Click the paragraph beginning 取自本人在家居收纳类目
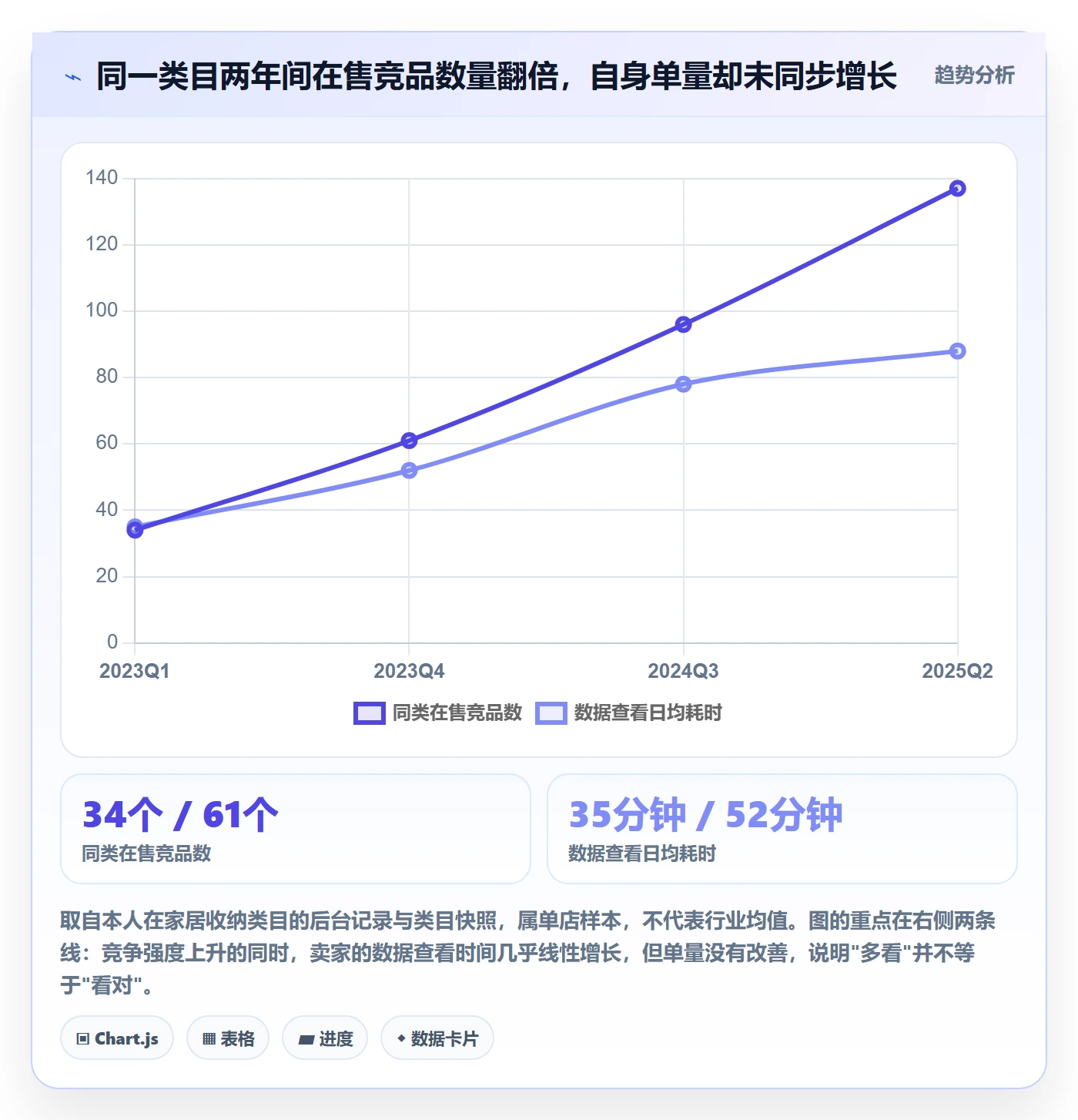 (528, 953)
